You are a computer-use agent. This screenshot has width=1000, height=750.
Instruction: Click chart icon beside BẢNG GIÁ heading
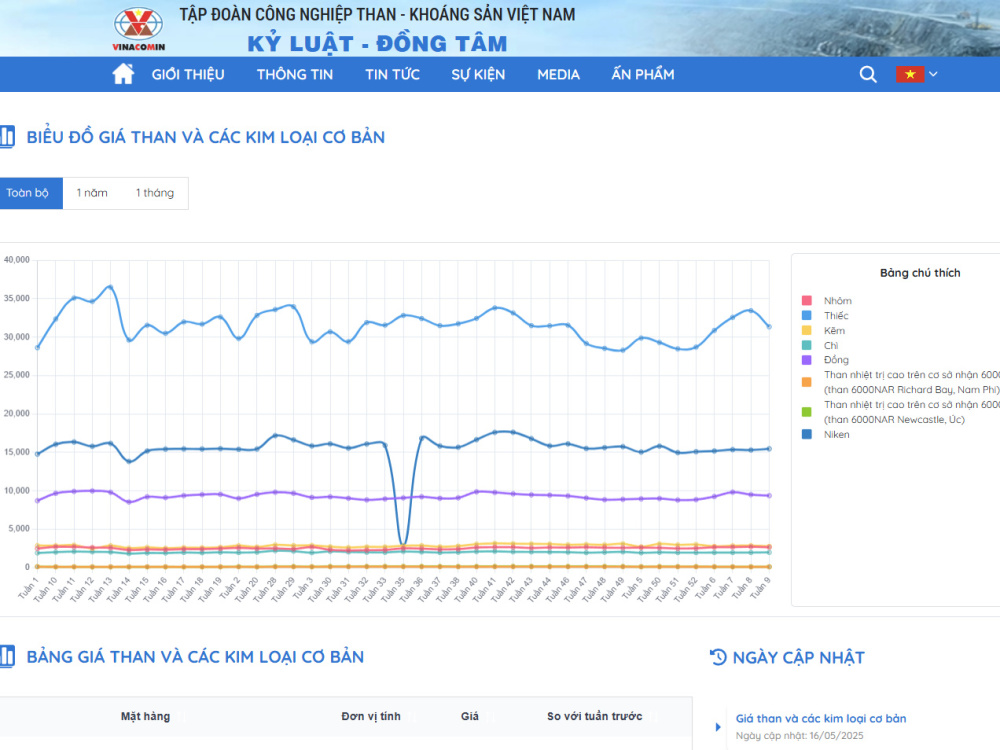point(7,656)
